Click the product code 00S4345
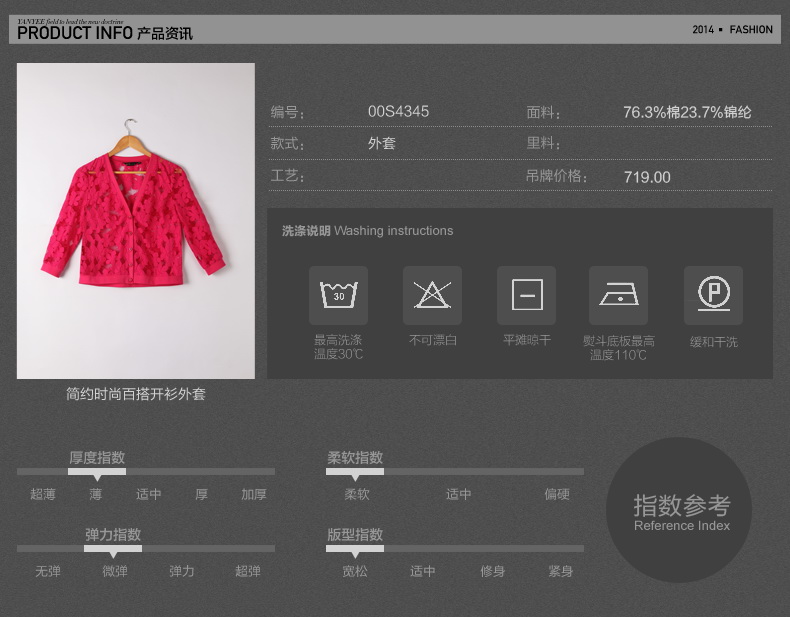Image resolution: width=790 pixels, height=617 pixels. point(398,111)
